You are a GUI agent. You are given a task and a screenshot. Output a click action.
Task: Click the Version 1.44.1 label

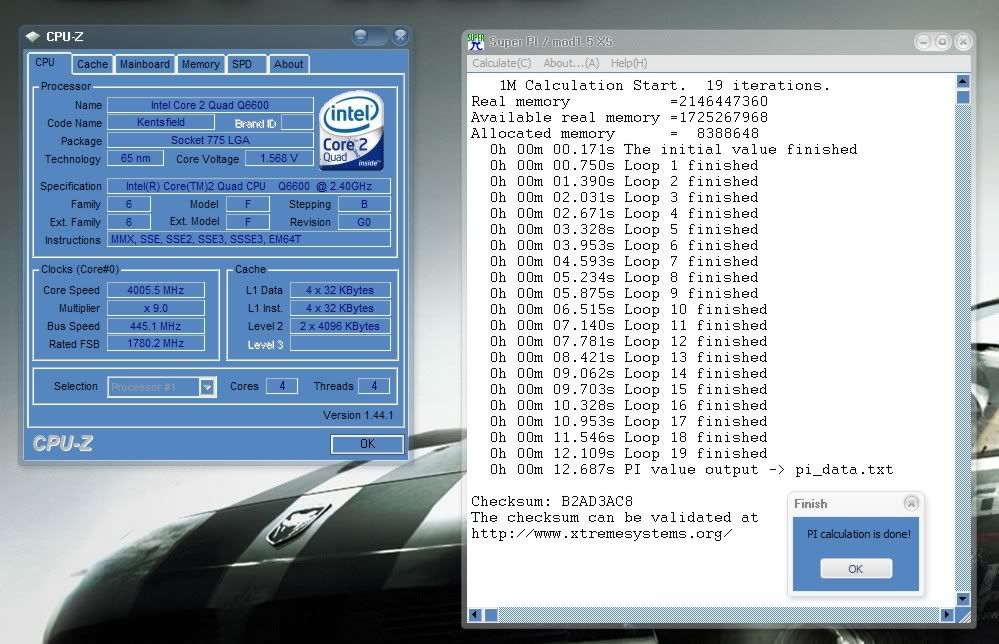(x=358, y=415)
